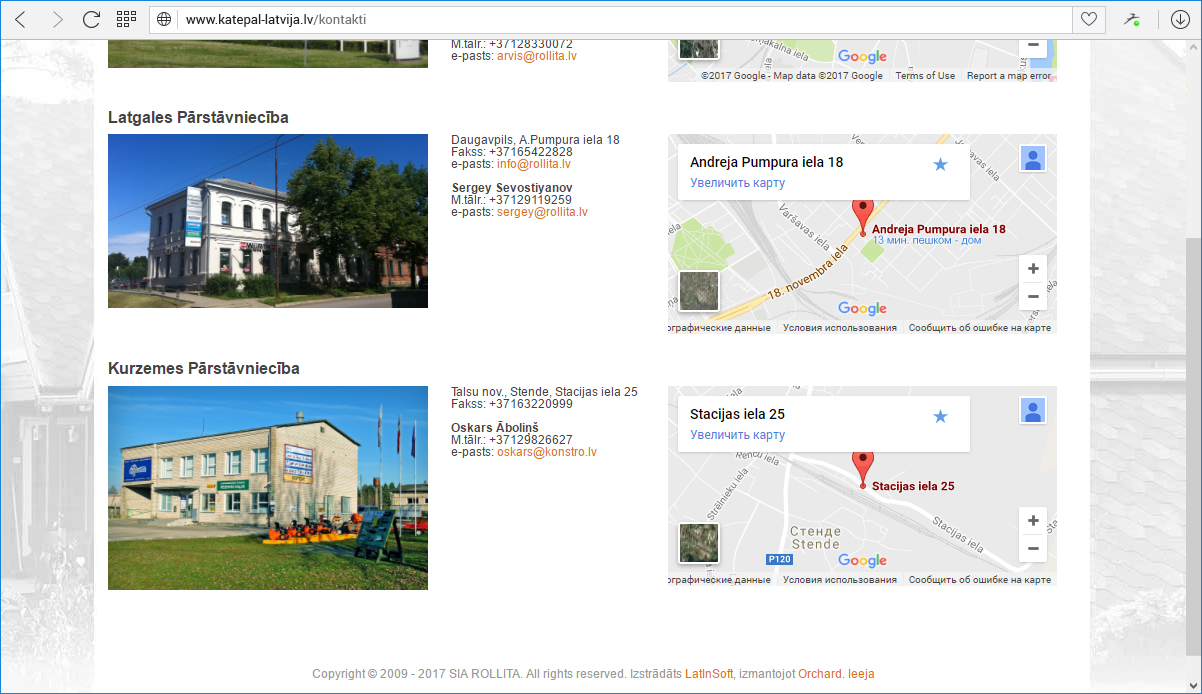Click the red pin on Andreja Pumpura iela

pyautogui.click(x=862, y=215)
